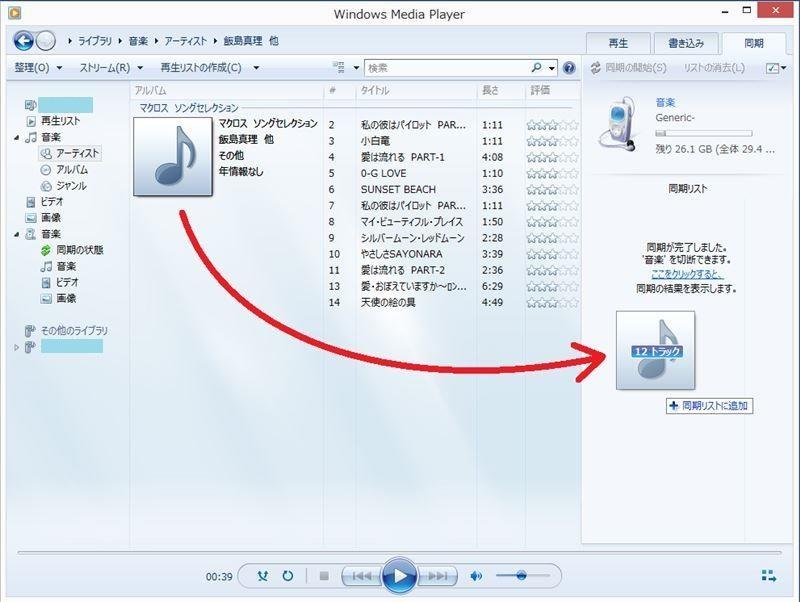Open the search options dropdown arrow
Image resolution: width=800 pixels, height=602 pixels.
[552, 68]
